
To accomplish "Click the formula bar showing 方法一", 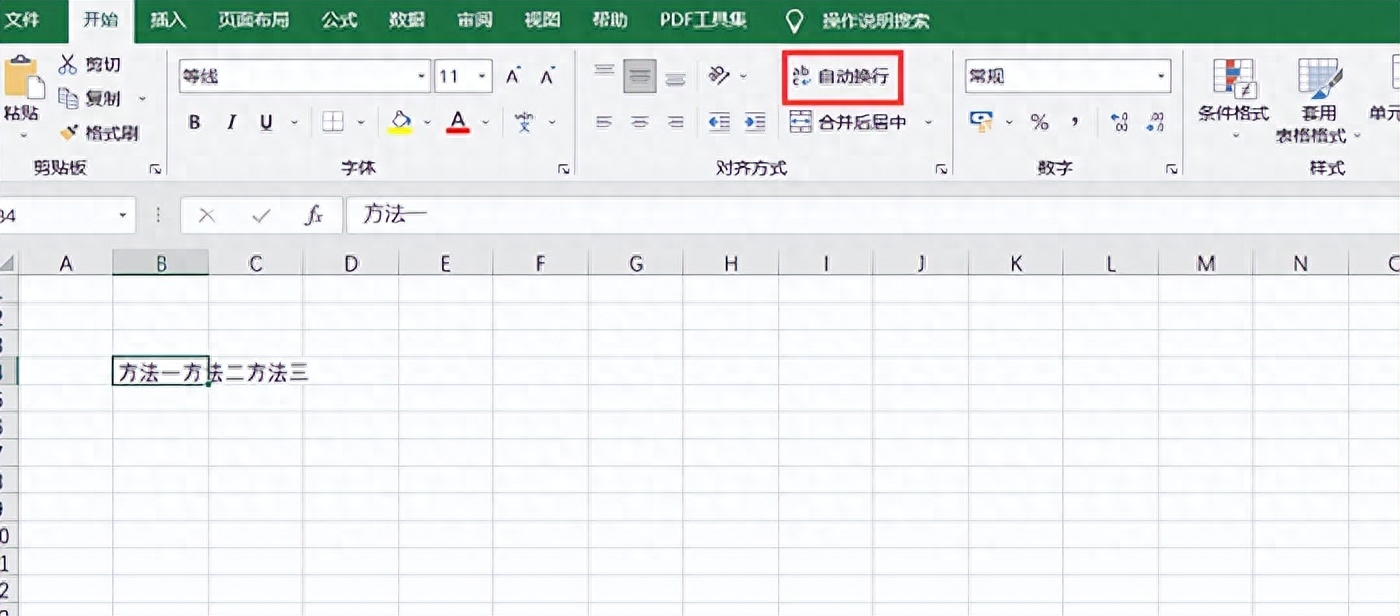I will pyautogui.click(x=872, y=214).
